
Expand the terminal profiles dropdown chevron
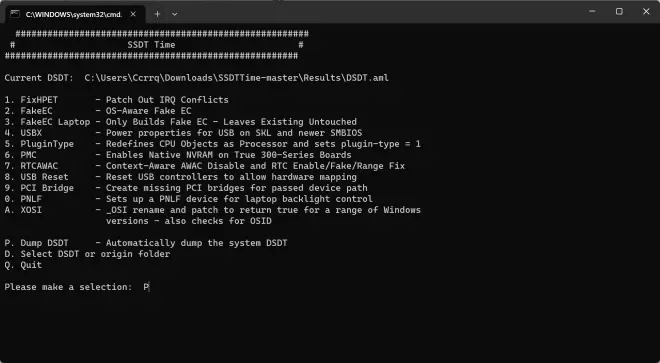click(175, 14)
